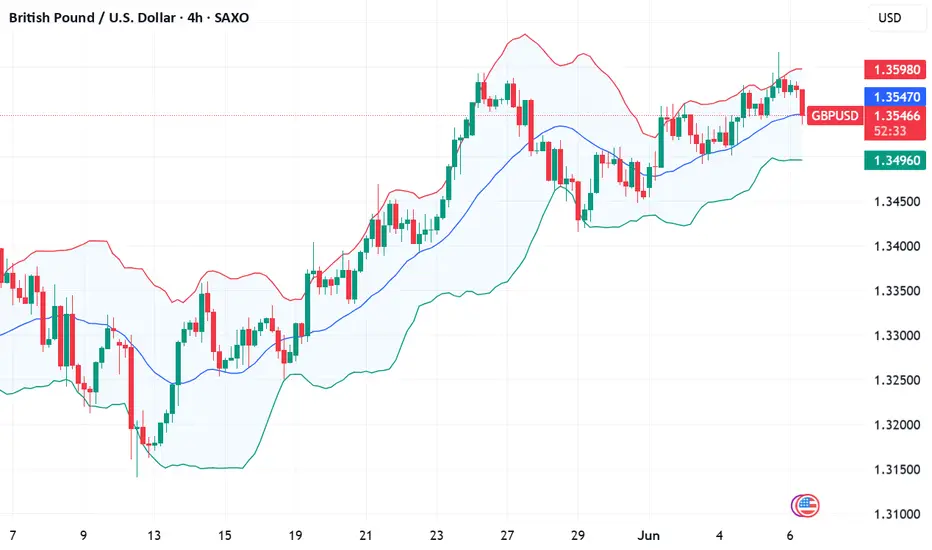This screenshot has width=932, height=550.
Task: Click the 19 date label on time axis
Action: (x=295, y=535)
